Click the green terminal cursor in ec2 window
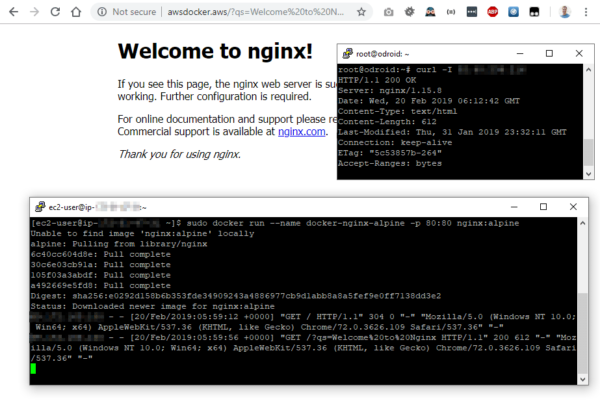The image size is (600, 403). click(33, 369)
